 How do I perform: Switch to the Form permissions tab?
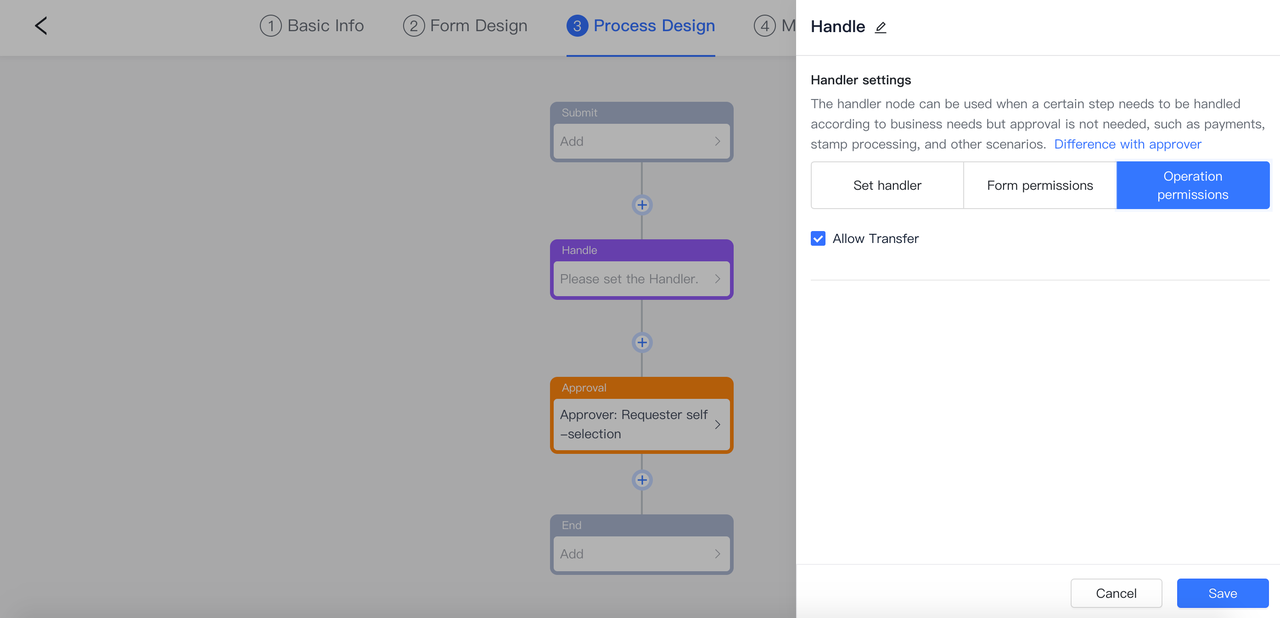[1040, 185]
